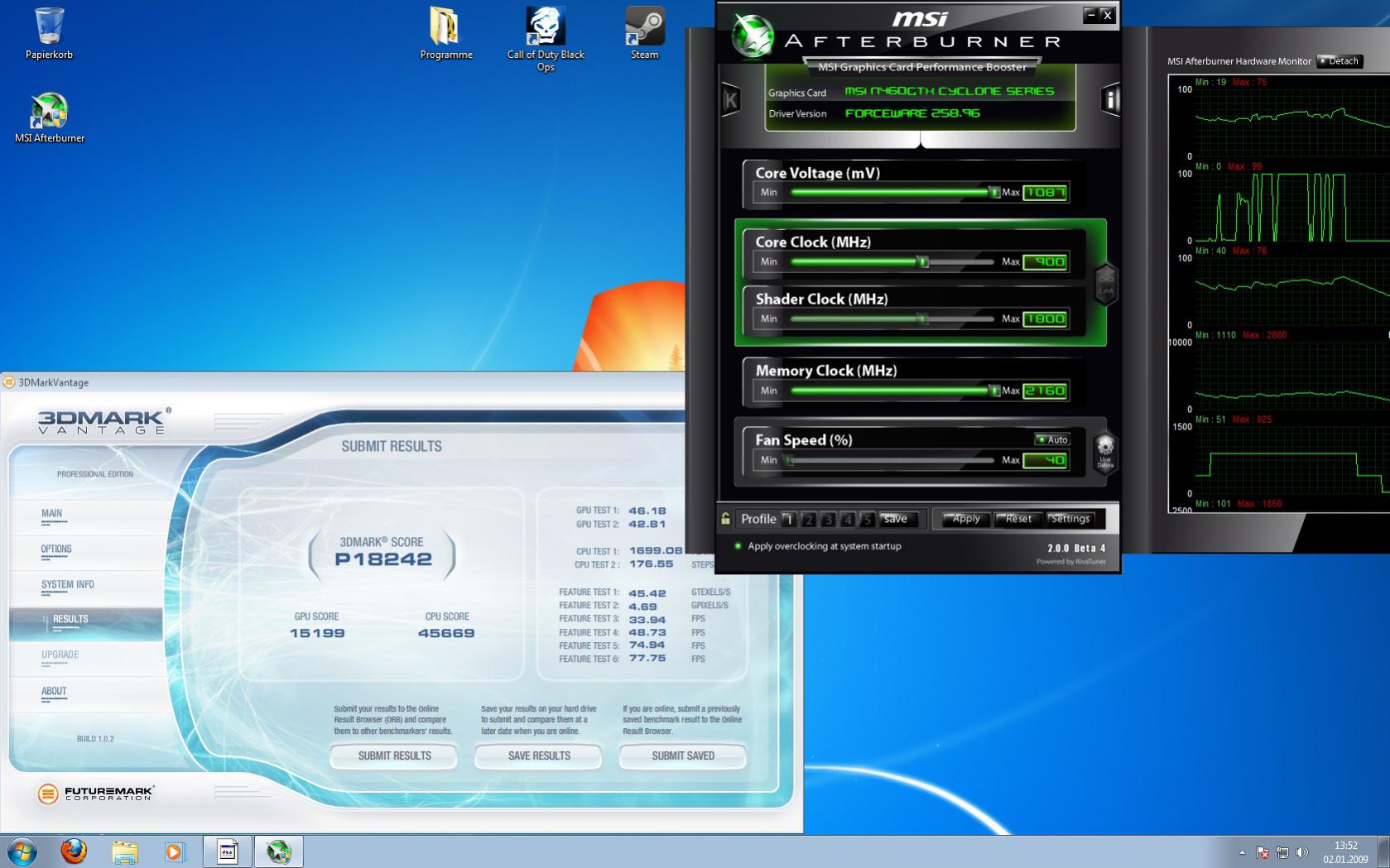Click the Save Results button
This screenshot has height=868, width=1390.
tap(539, 755)
